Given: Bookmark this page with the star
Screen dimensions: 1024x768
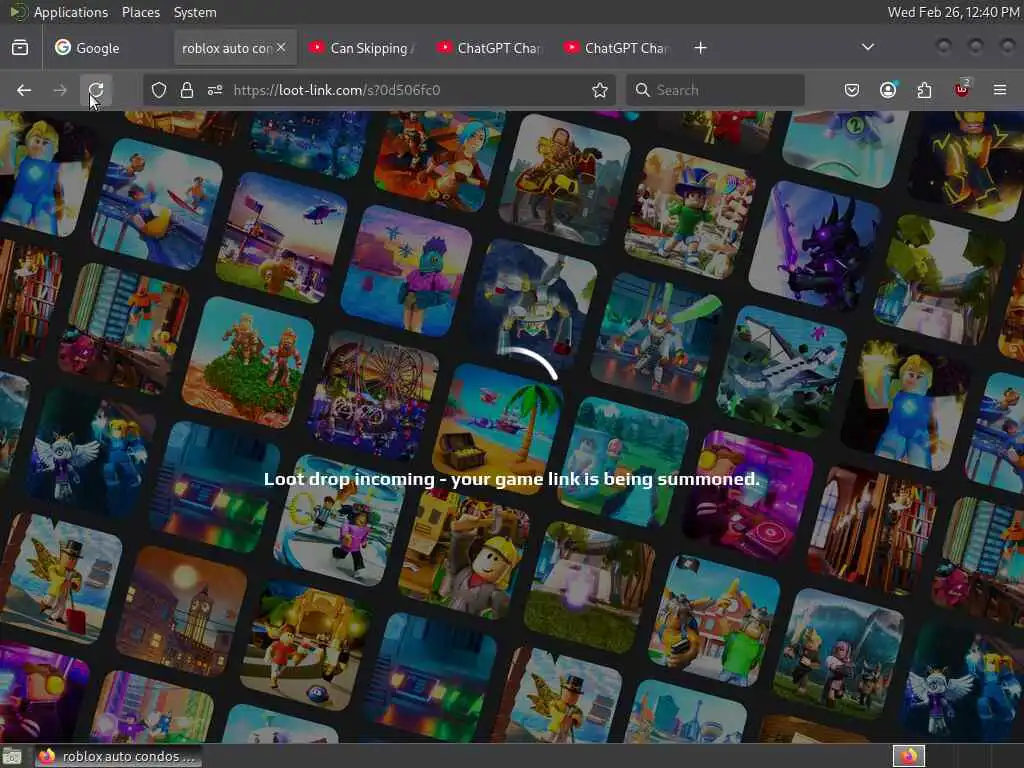Looking at the screenshot, I should tap(600, 90).
